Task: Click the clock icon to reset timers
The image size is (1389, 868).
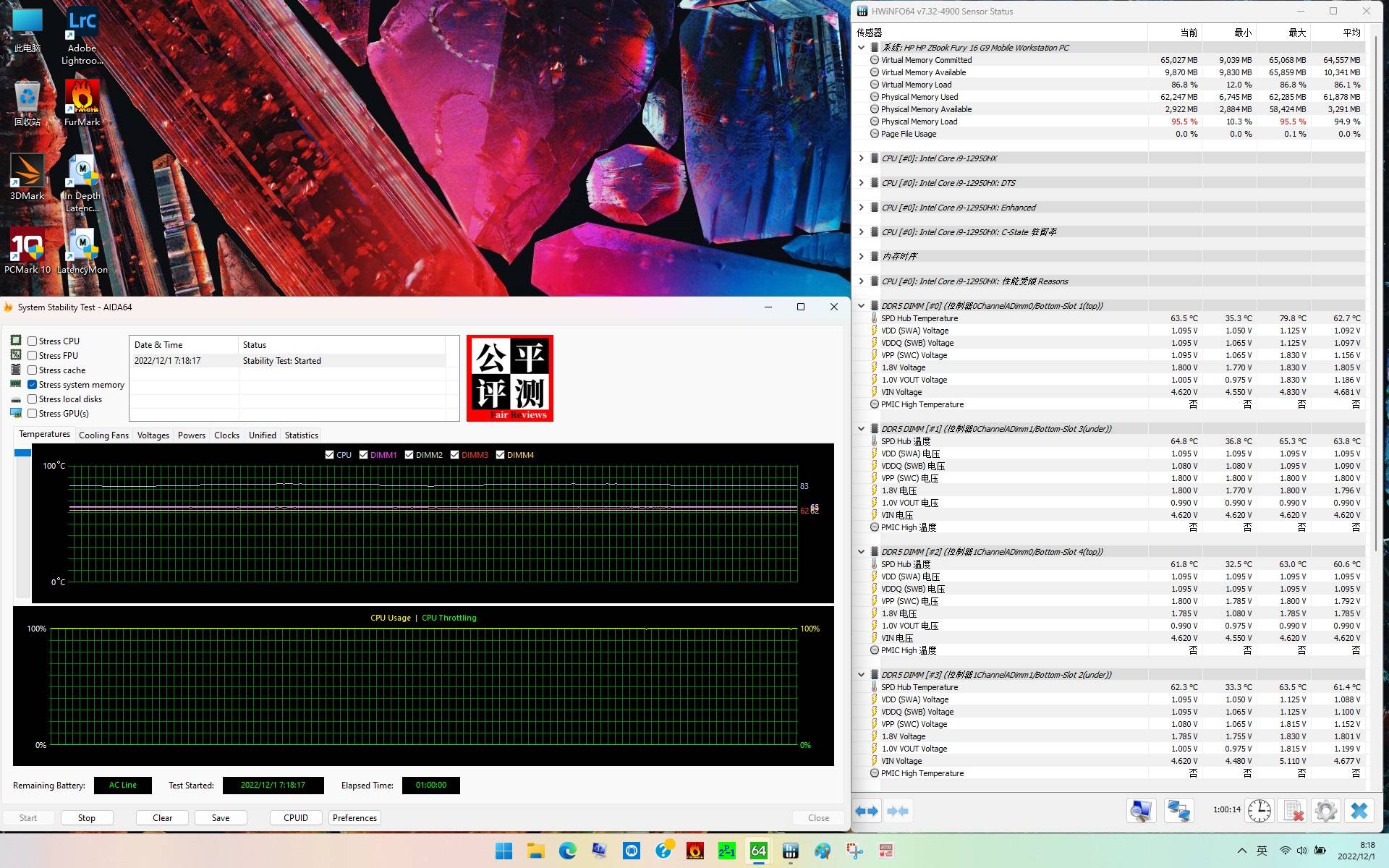Action: coord(1259,811)
